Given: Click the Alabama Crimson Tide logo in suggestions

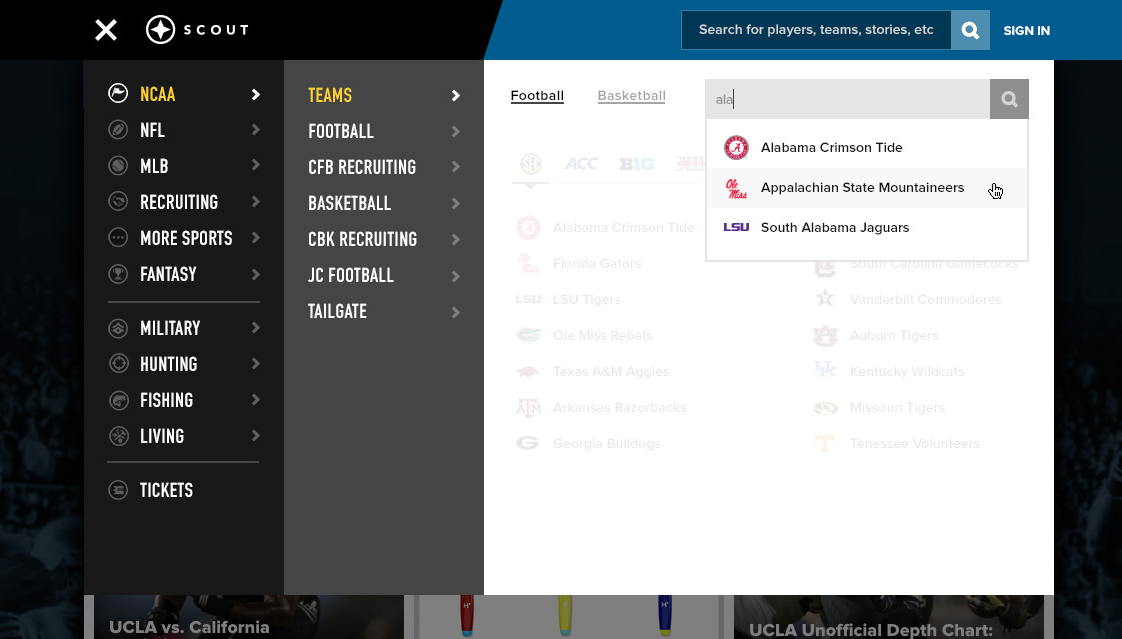Looking at the screenshot, I should (736, 147).
